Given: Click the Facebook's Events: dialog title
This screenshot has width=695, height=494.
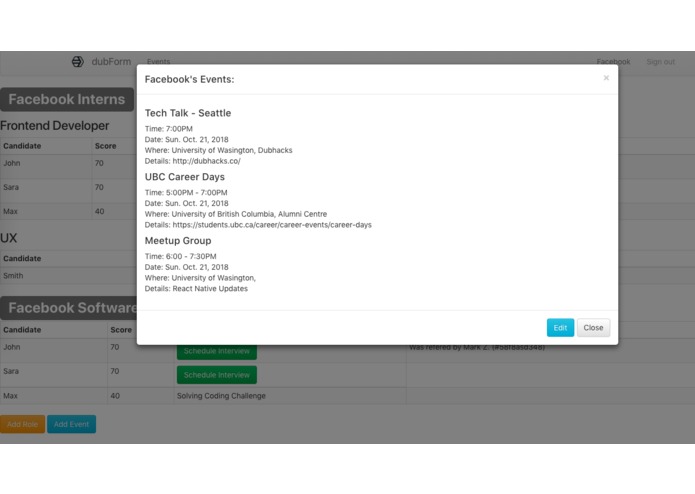Looking at the screenshot, I should point(189,79).
